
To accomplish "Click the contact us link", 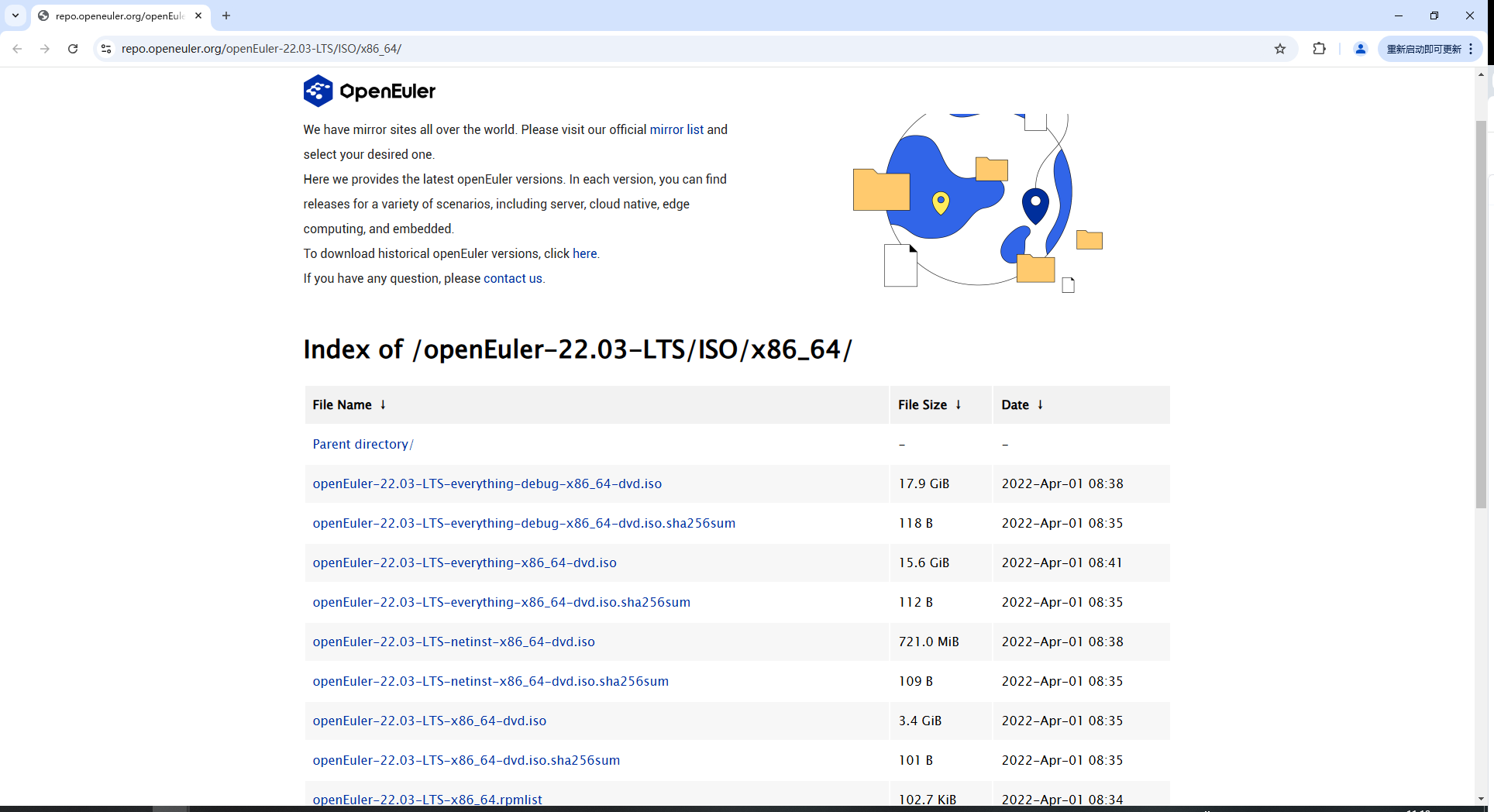I will [513, 278].
